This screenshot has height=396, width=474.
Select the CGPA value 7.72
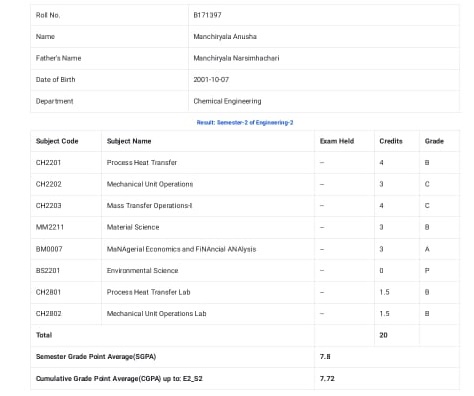pyautogui.click(x=327, y=379)
